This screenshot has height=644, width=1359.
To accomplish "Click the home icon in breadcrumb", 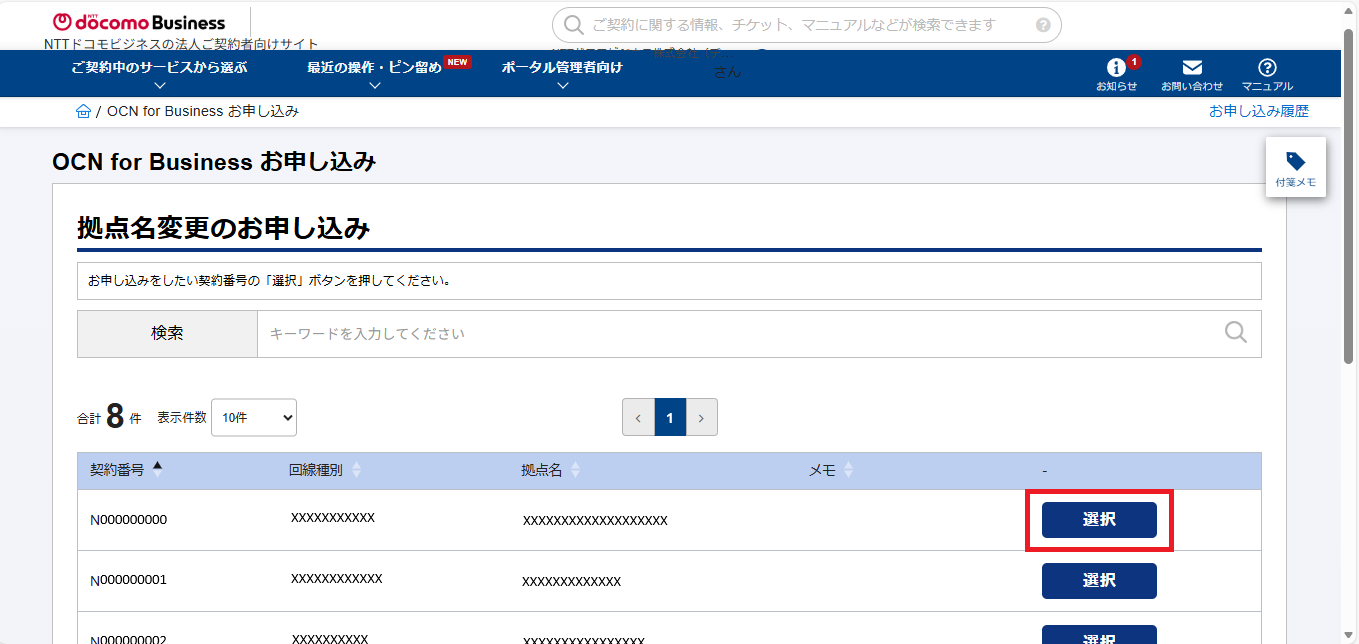I will pos(83,111).
